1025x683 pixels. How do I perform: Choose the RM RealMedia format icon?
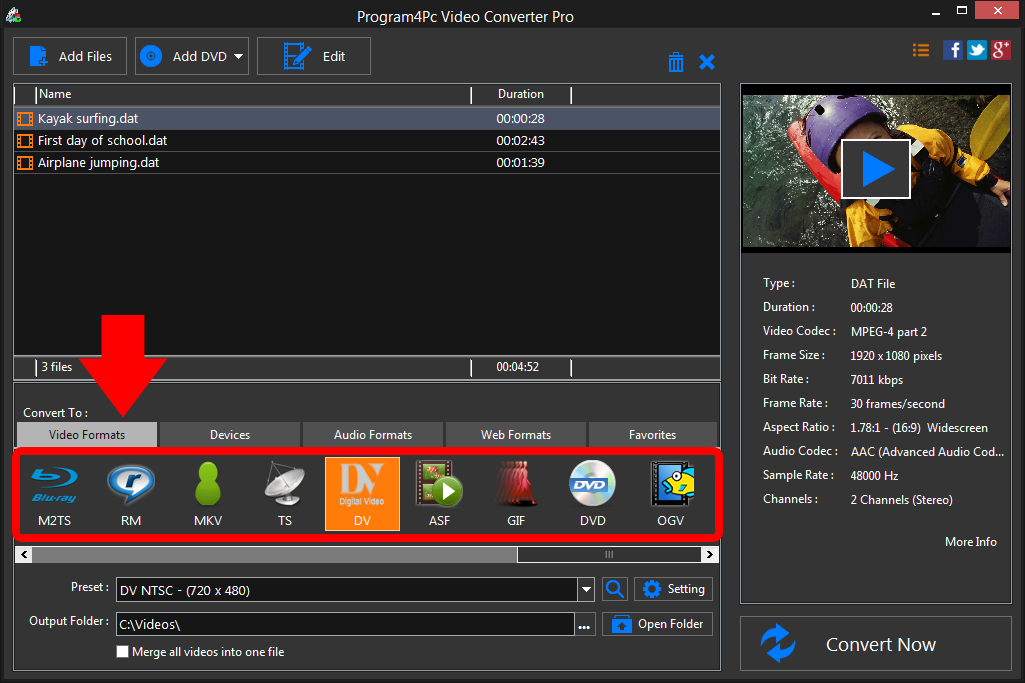click(x=131, y=494)
